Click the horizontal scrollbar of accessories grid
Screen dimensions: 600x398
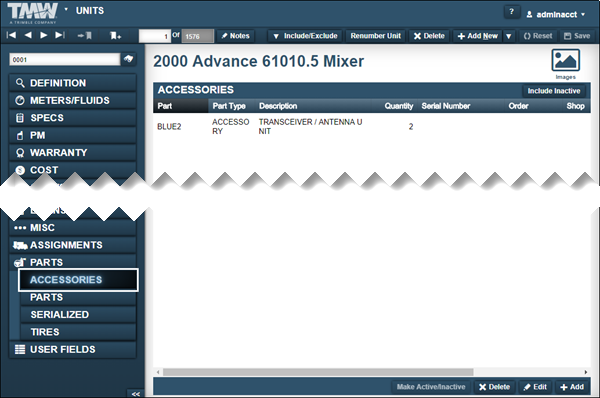(318, 372)
